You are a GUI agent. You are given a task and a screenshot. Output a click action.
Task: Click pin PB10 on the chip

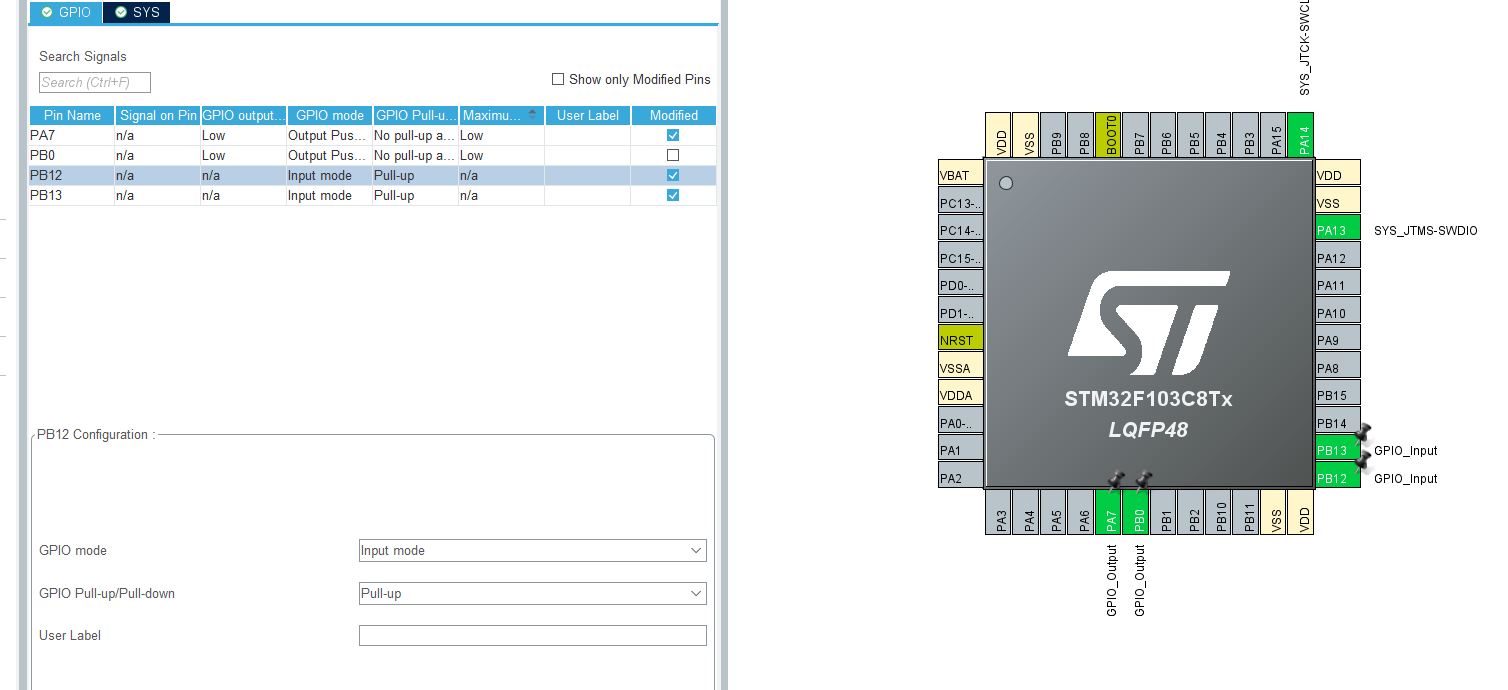click(x=1220, y=511)
